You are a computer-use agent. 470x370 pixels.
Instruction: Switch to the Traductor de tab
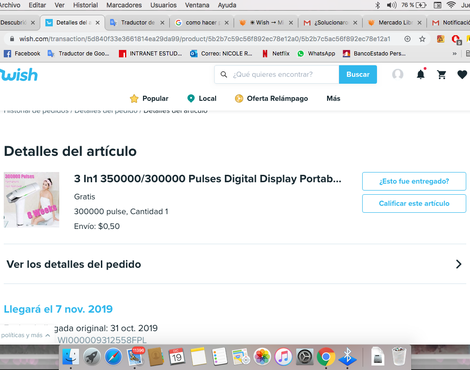tap(137, 23)
